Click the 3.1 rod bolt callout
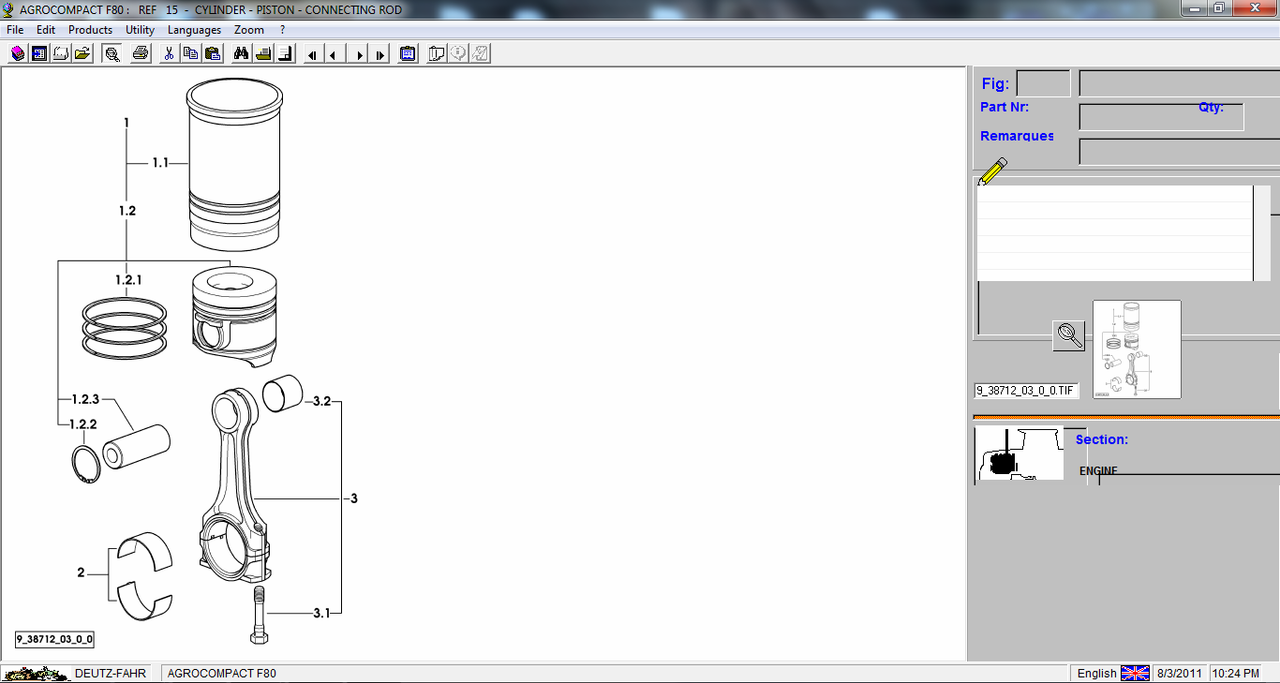This screenshot has width=1280, height=683. click(x=321, y=613)
